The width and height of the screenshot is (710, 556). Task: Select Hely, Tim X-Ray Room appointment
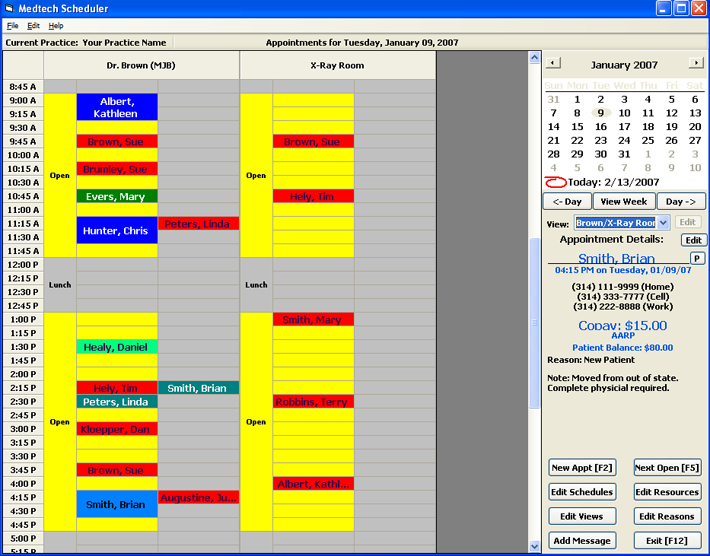pos(313,196)
